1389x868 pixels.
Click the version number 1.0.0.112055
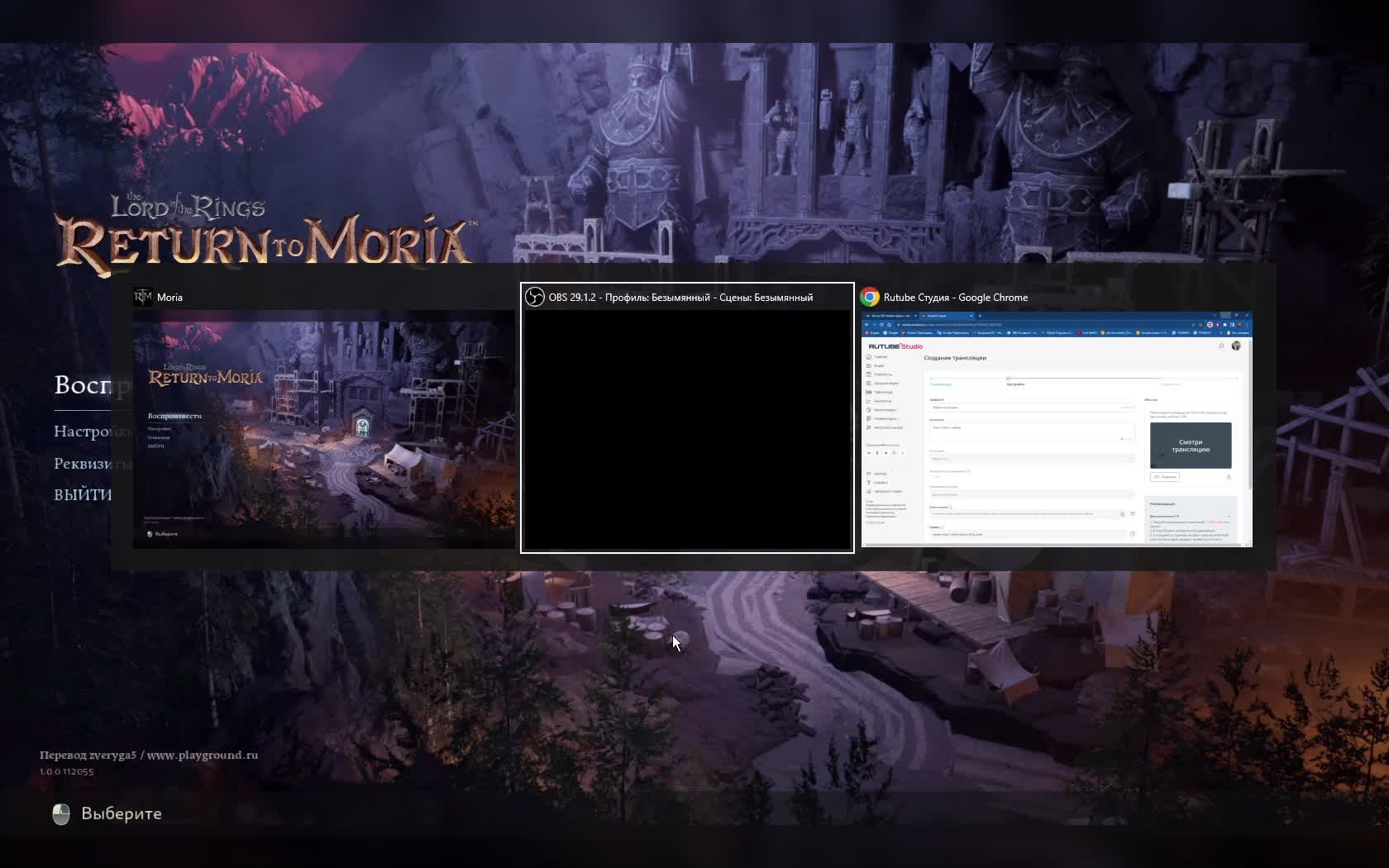pos(67,771)
